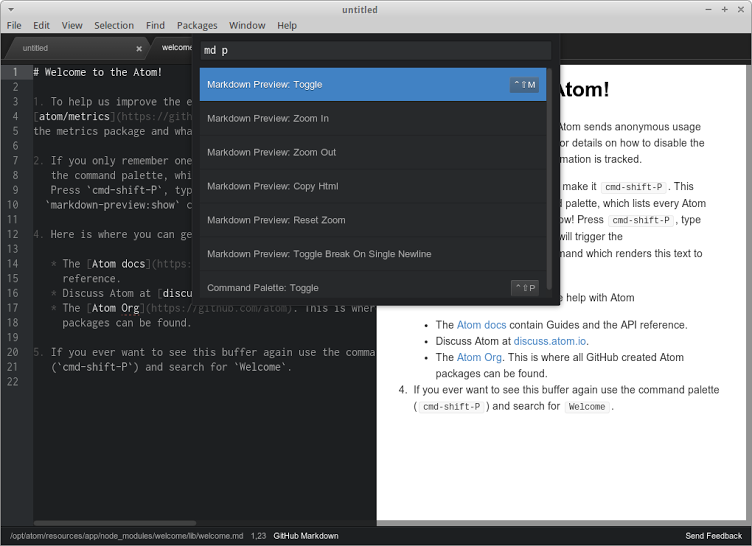Open the Window menu
Image resolution: width=752 pixels, height=546 pixels.
(247, 25)
